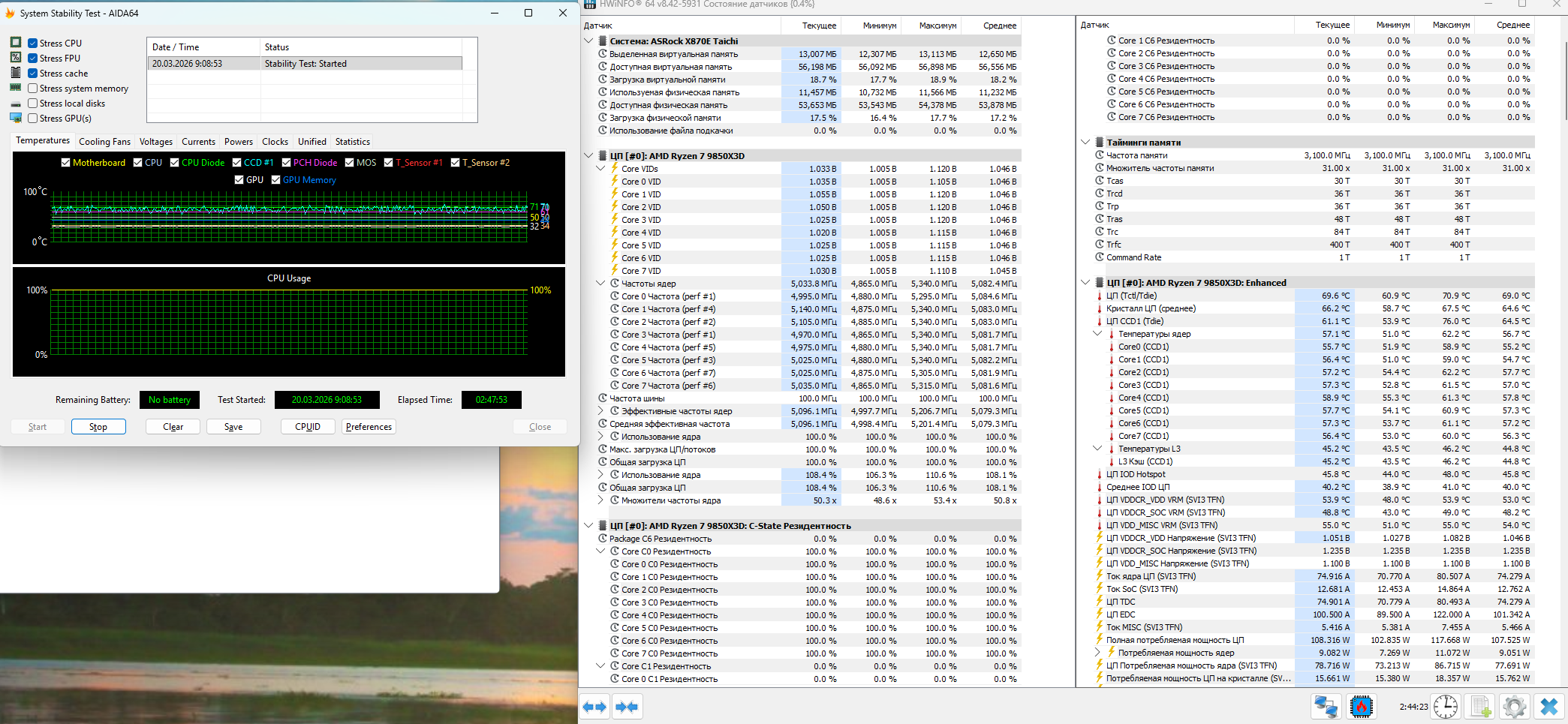Uncheck the Stress FPU checkbox
Image resolution: width=1568 pixels, height=724 pixels.
coord(33,58)
